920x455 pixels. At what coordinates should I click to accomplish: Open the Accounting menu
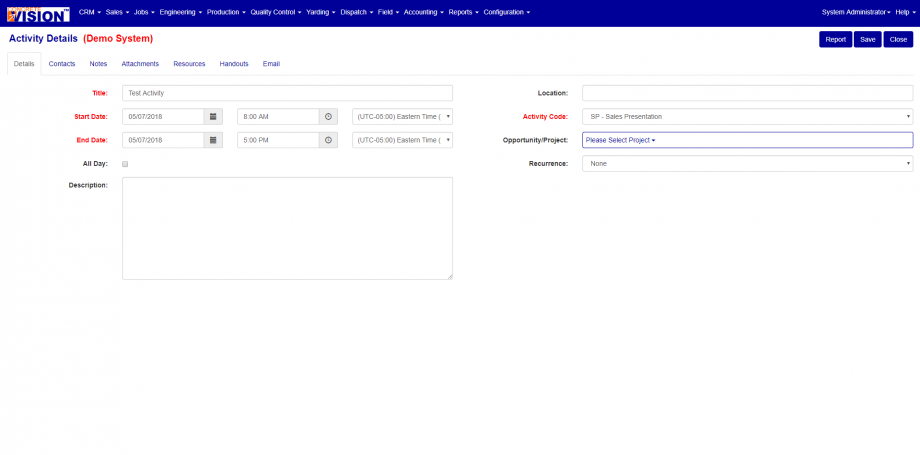[424, 12]
